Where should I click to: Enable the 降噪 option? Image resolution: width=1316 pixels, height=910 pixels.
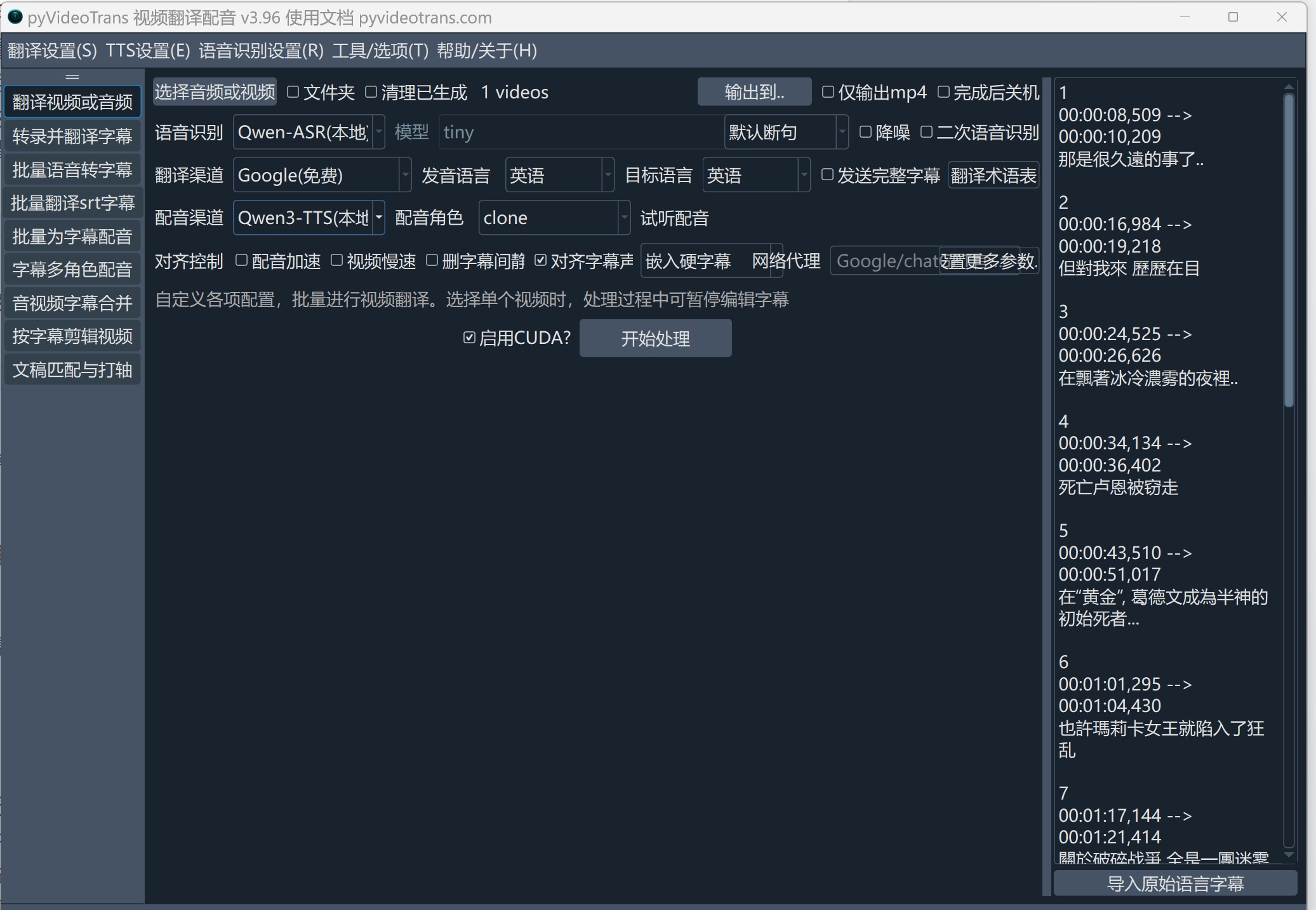[x=866, y=132]
